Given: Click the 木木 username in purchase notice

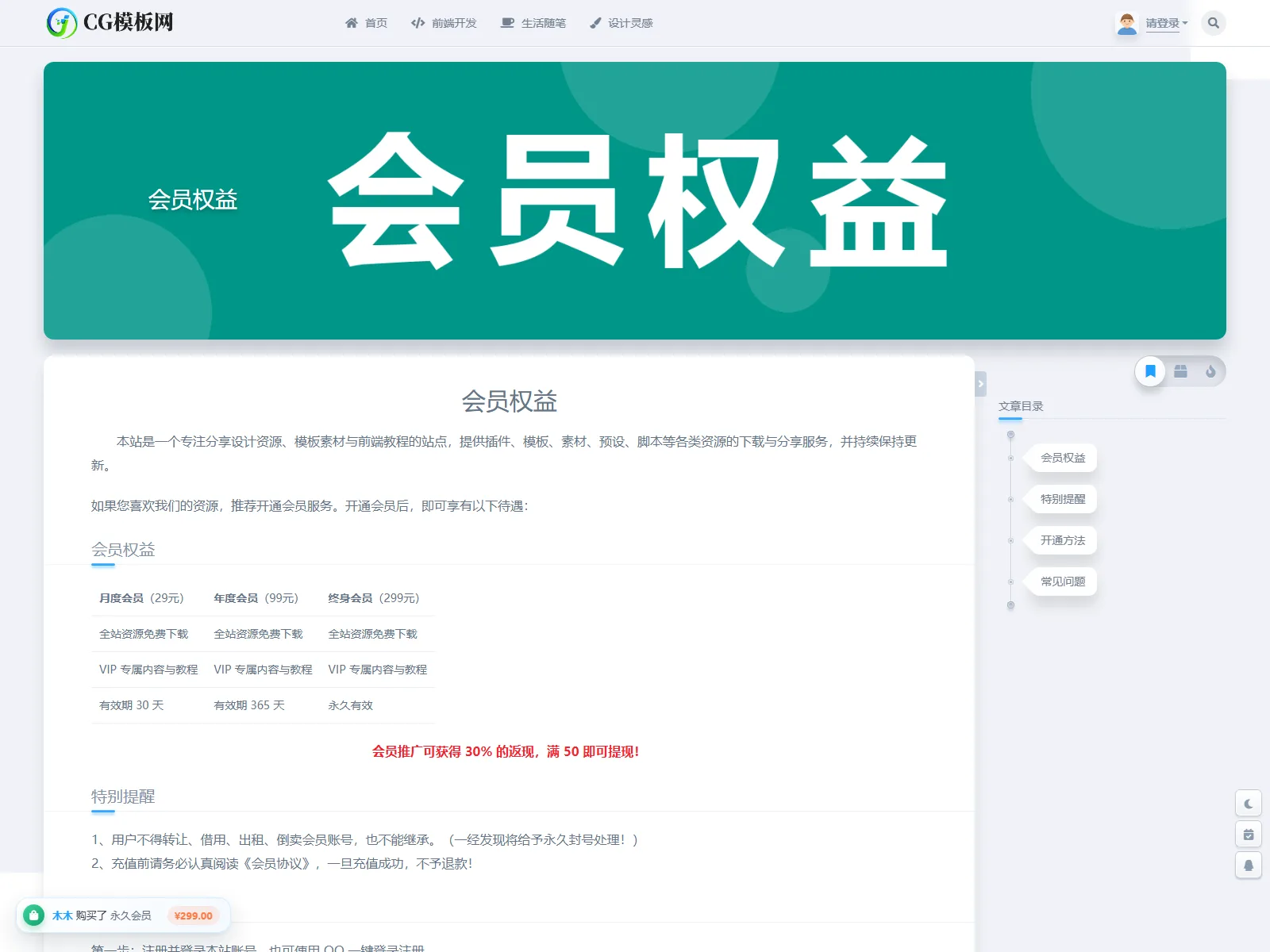Looking at the screenshot, I should 62,916.
